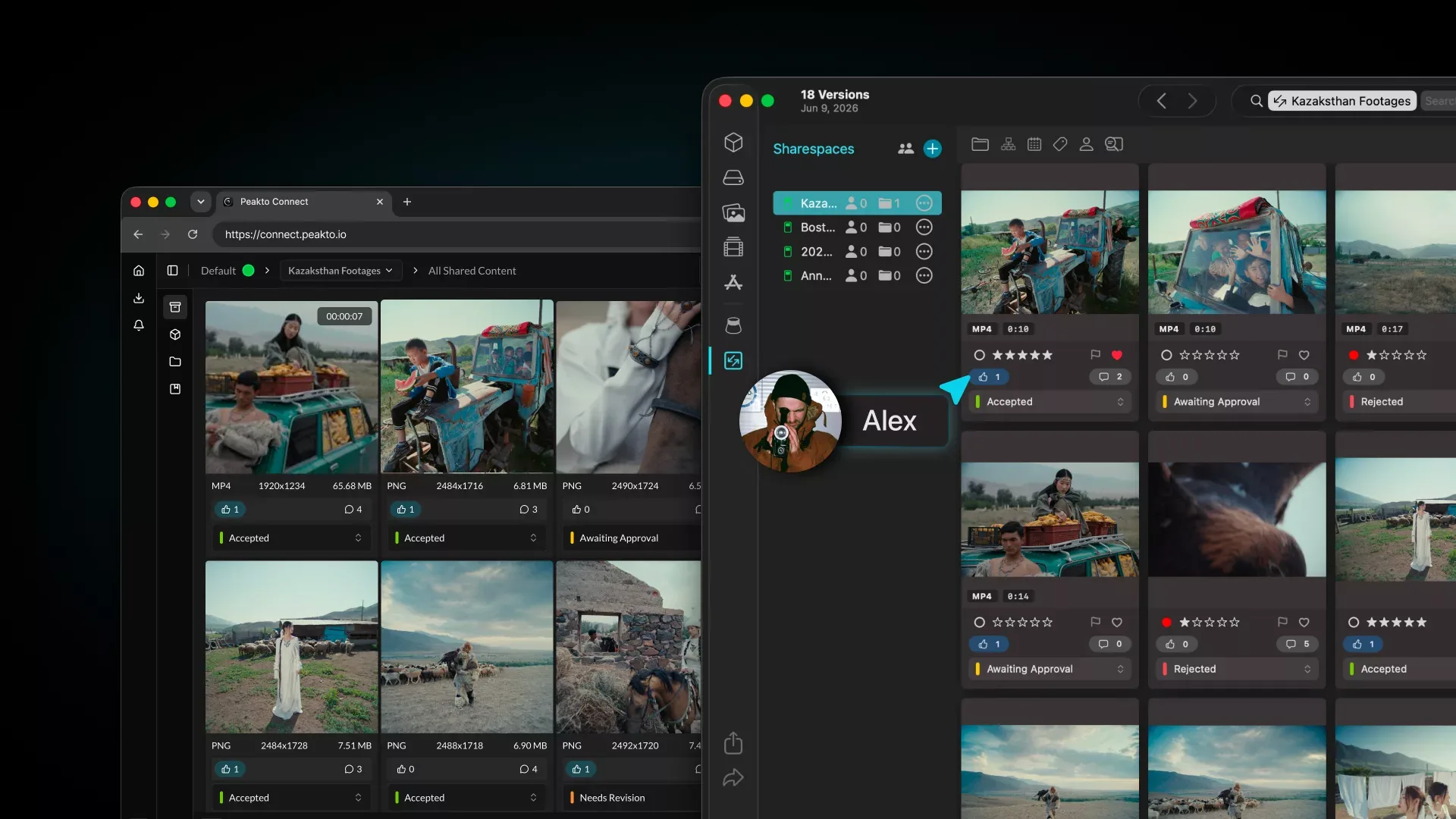Image resolution: width=1456 pixels, height=819 pixels.
Task: Select the Sharespaces icon in Peakto sidebar
Action: [733, 361]
